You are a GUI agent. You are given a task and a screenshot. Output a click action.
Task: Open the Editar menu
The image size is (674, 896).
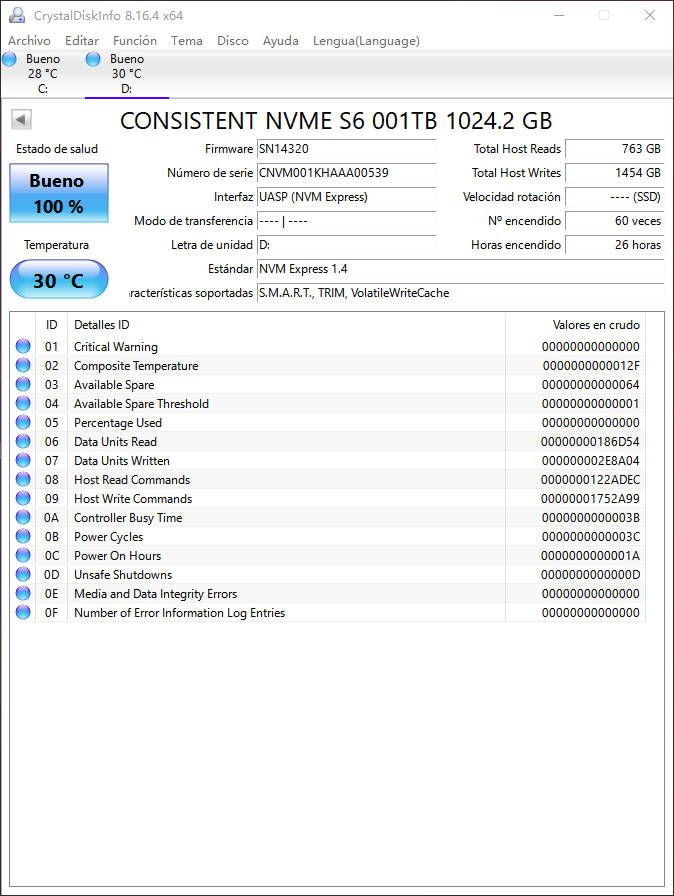[x=82, y=41]
